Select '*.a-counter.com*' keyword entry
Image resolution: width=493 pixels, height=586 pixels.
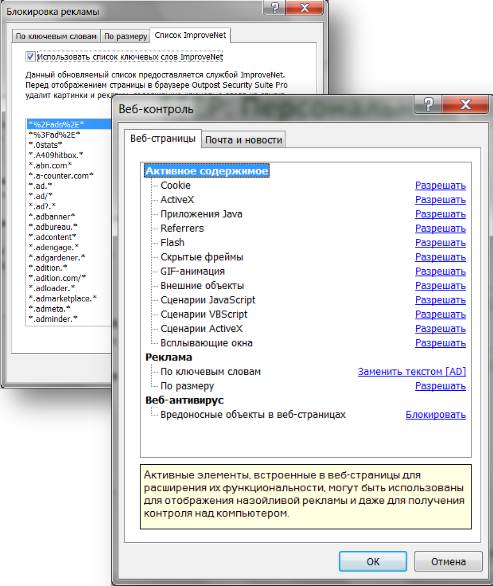[x=61, y=175]
